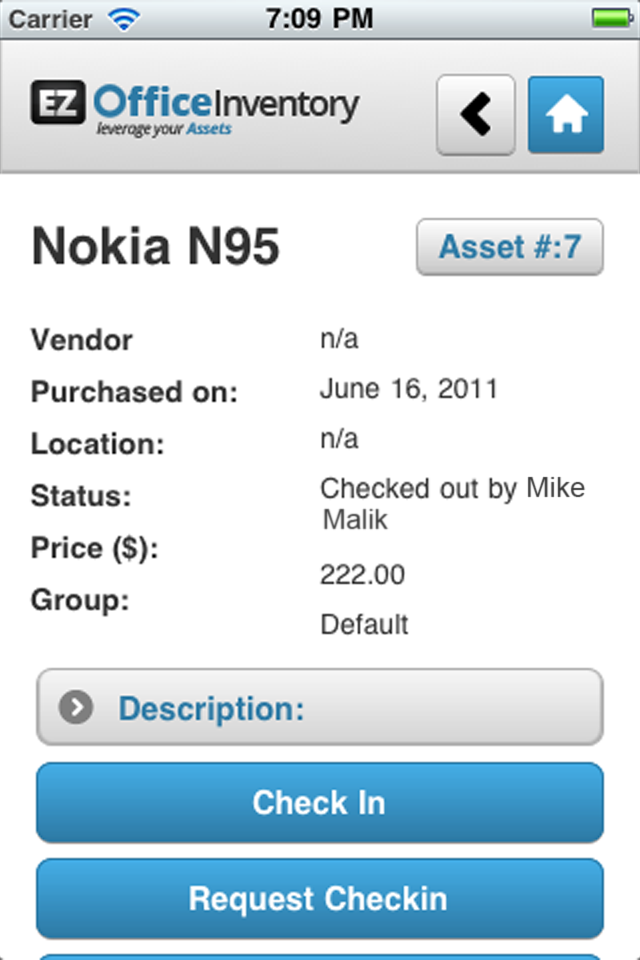The height and width of the screenshot is (960, 640).
Task: Click the Description arrow circle icon
Action: click(76, 708)
